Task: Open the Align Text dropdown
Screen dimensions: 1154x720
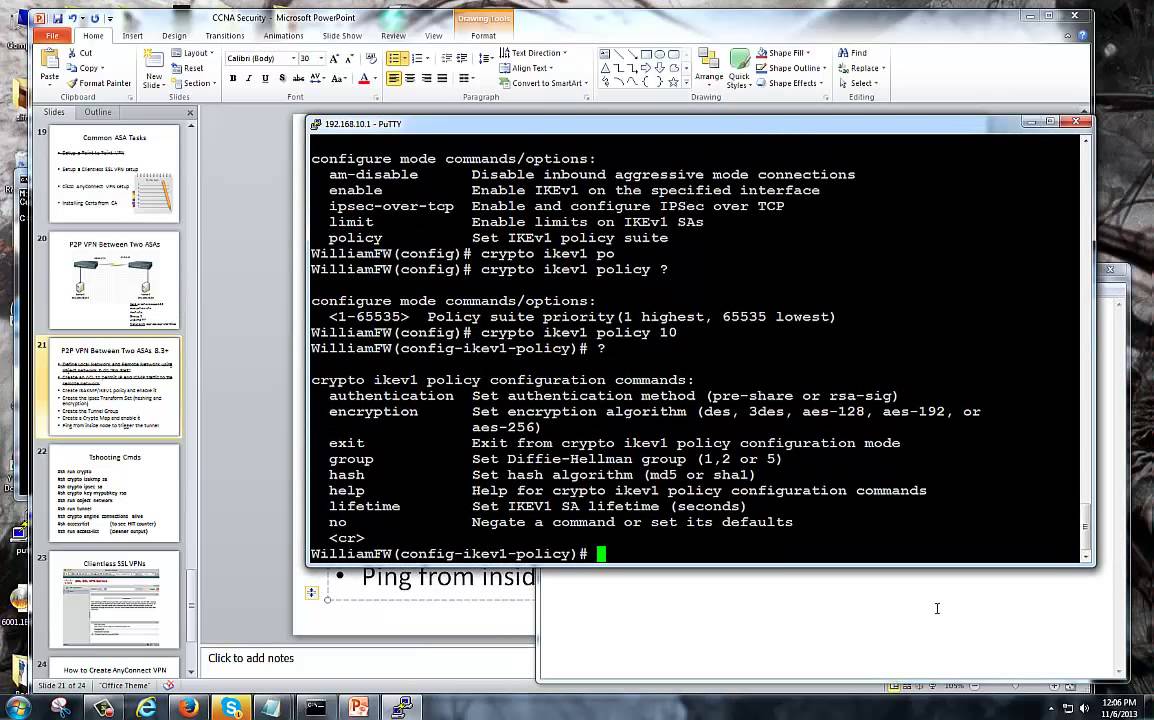Action: click(x=526, y=68)
